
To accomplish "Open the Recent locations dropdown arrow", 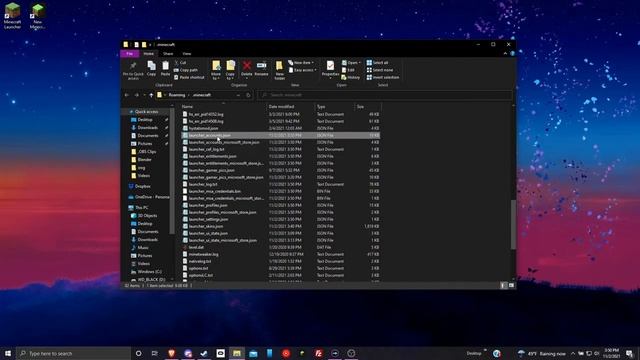I will [144, 95].
